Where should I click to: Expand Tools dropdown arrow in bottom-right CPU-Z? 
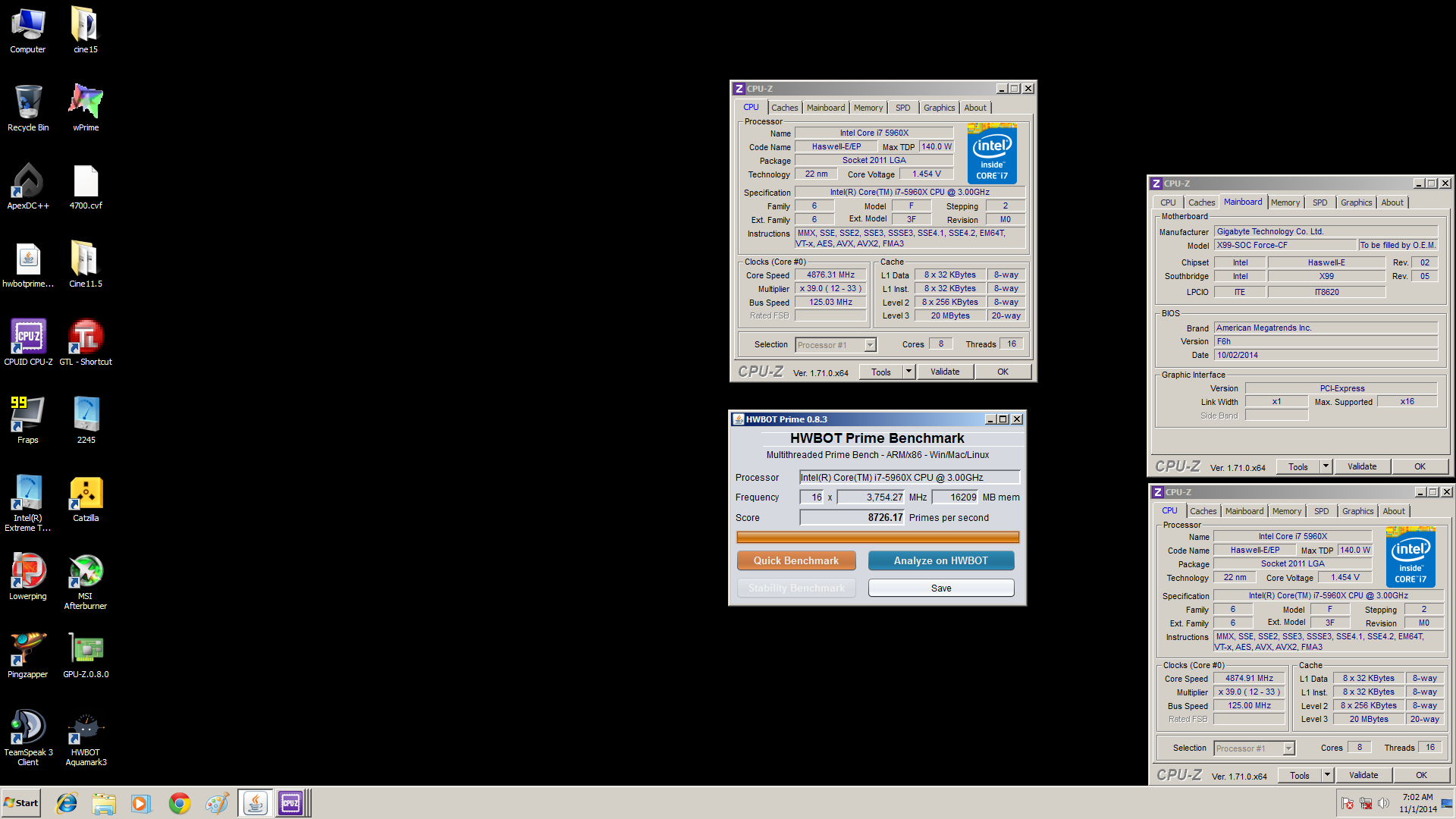(x=1327, y=775)
